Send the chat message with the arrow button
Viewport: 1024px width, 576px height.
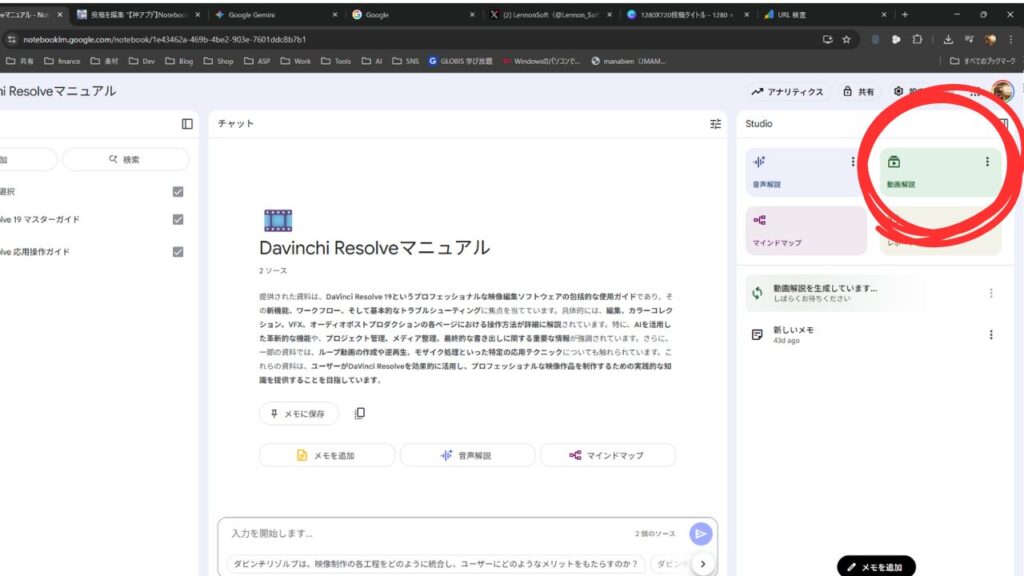pos(700,534)
